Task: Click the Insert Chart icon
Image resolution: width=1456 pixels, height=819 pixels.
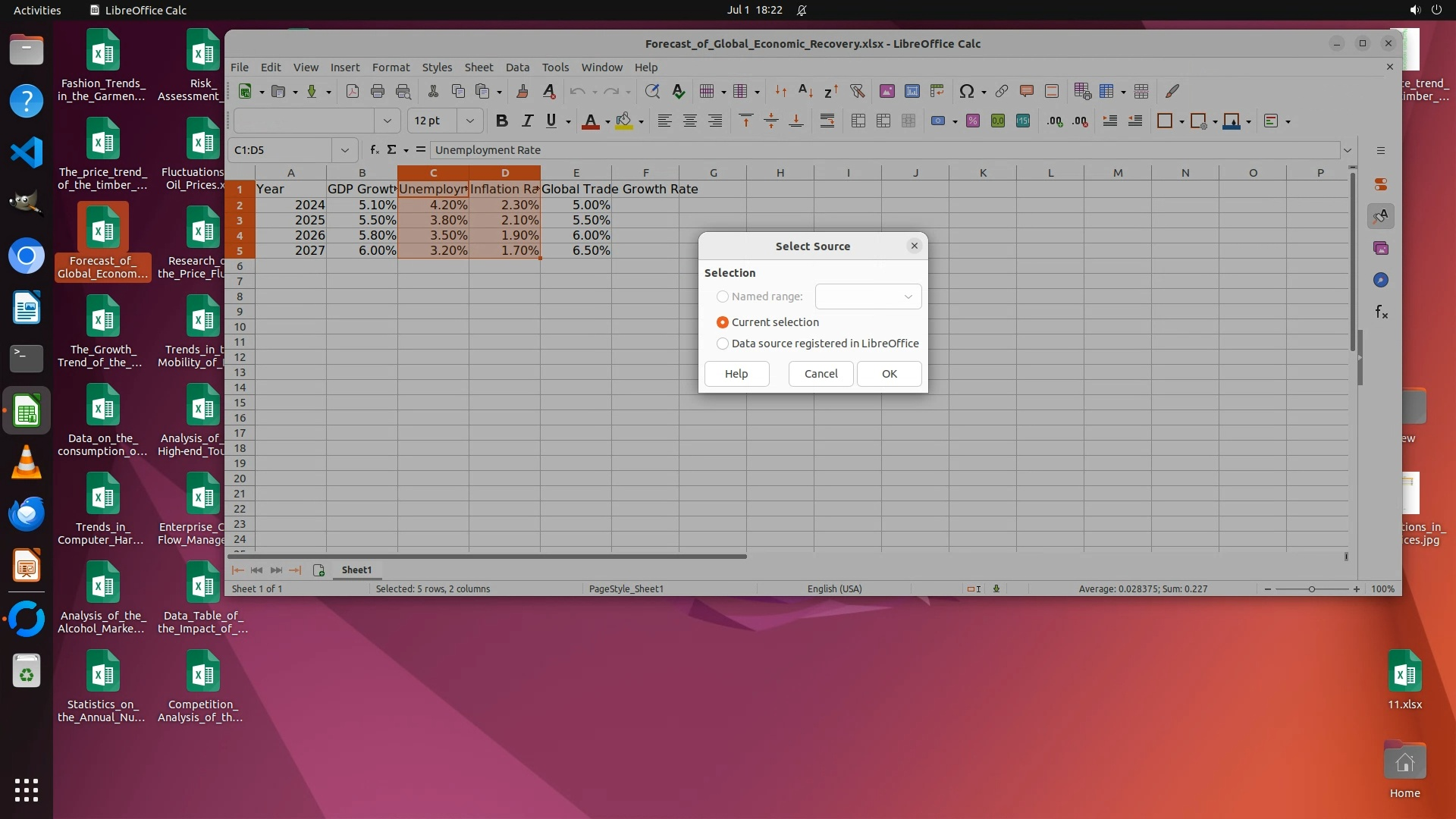Action: 912,91
